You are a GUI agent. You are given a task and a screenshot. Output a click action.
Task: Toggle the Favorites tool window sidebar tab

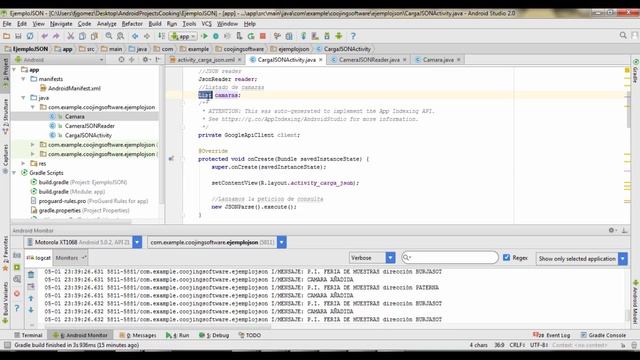pos(5,253)
